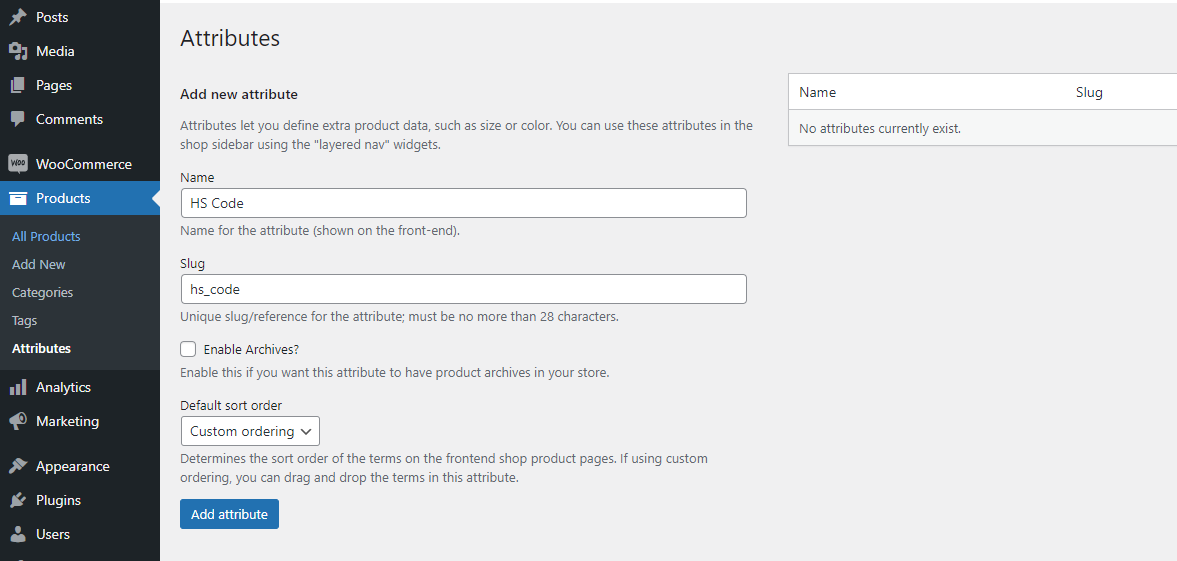The image size is (1177, 561).
Task: Go to All Products submenu
Action: 46,236
